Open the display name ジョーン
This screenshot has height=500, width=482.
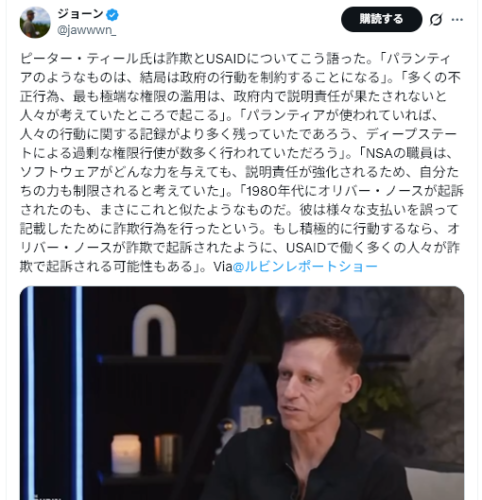(80, 14)
